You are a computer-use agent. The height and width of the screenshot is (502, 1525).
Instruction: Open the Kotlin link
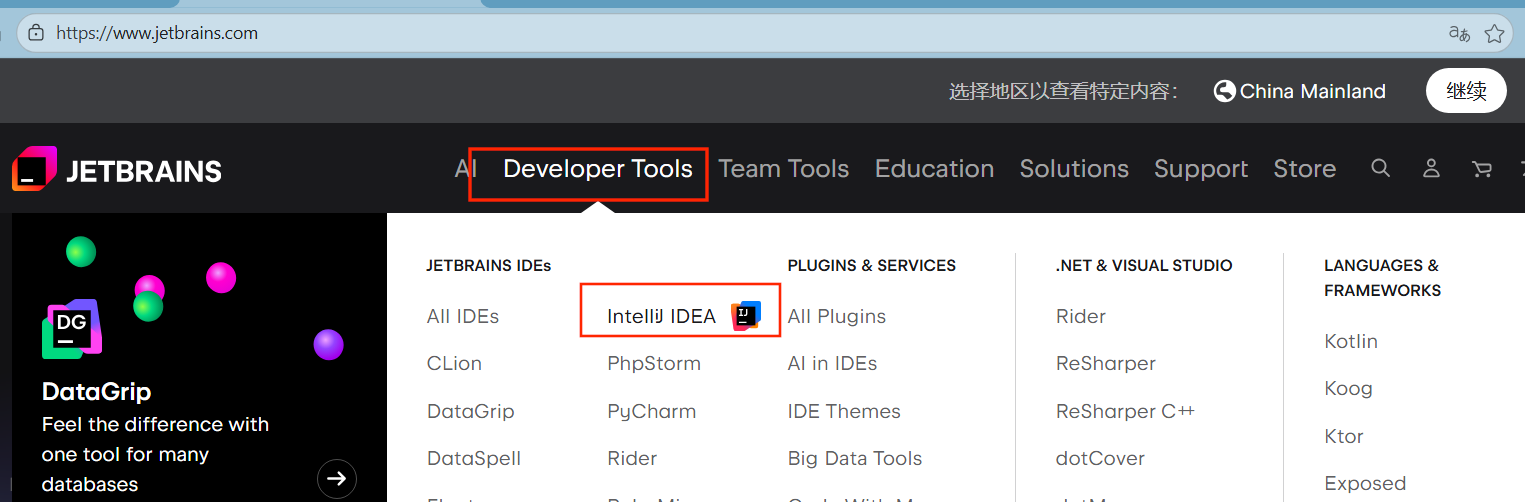[x=1351, y=341]
